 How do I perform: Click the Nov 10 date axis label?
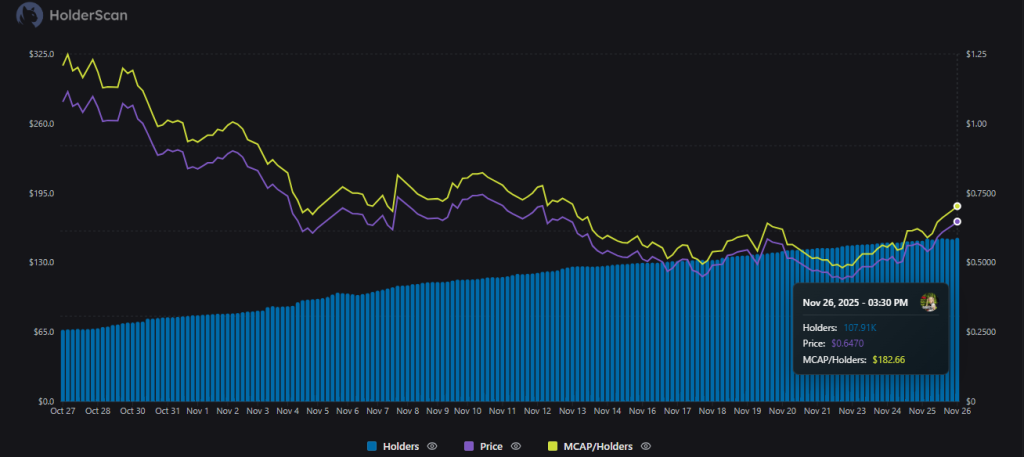click(x=469, y=411)
